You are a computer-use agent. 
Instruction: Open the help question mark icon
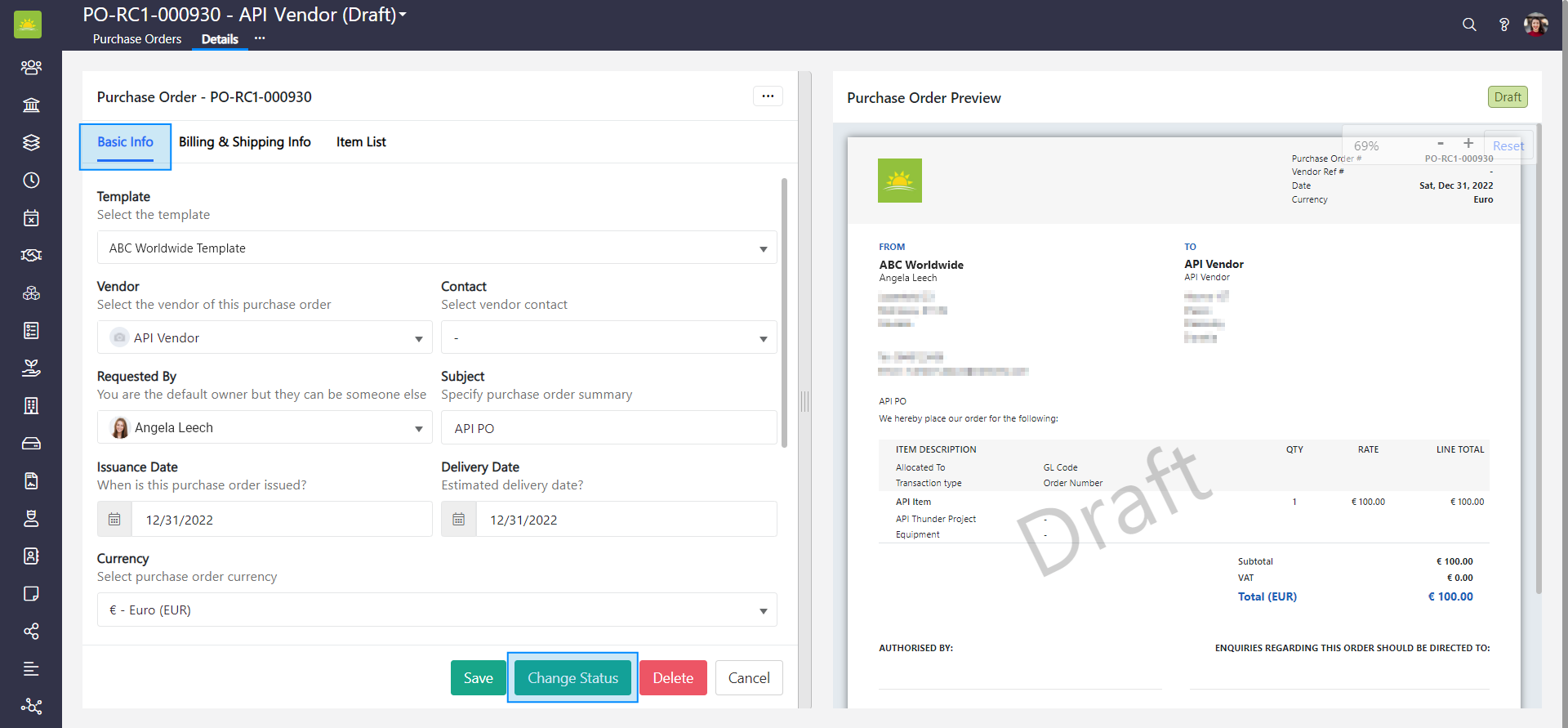click(1503, 25)
